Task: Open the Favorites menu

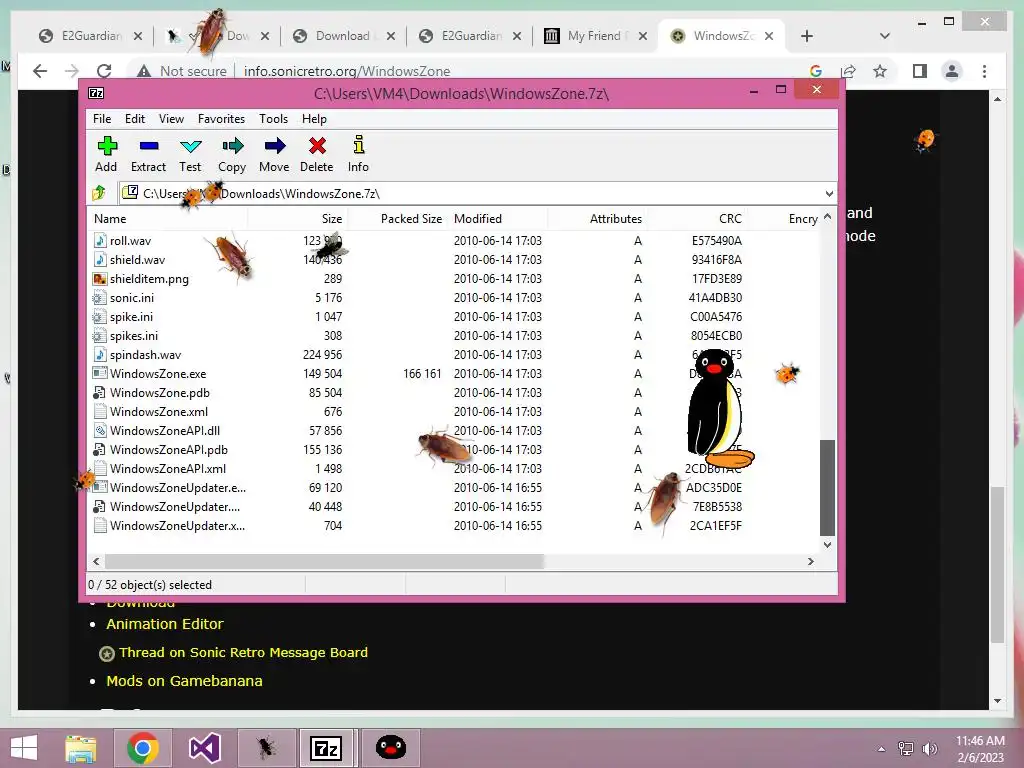Action: coord(221,119)
